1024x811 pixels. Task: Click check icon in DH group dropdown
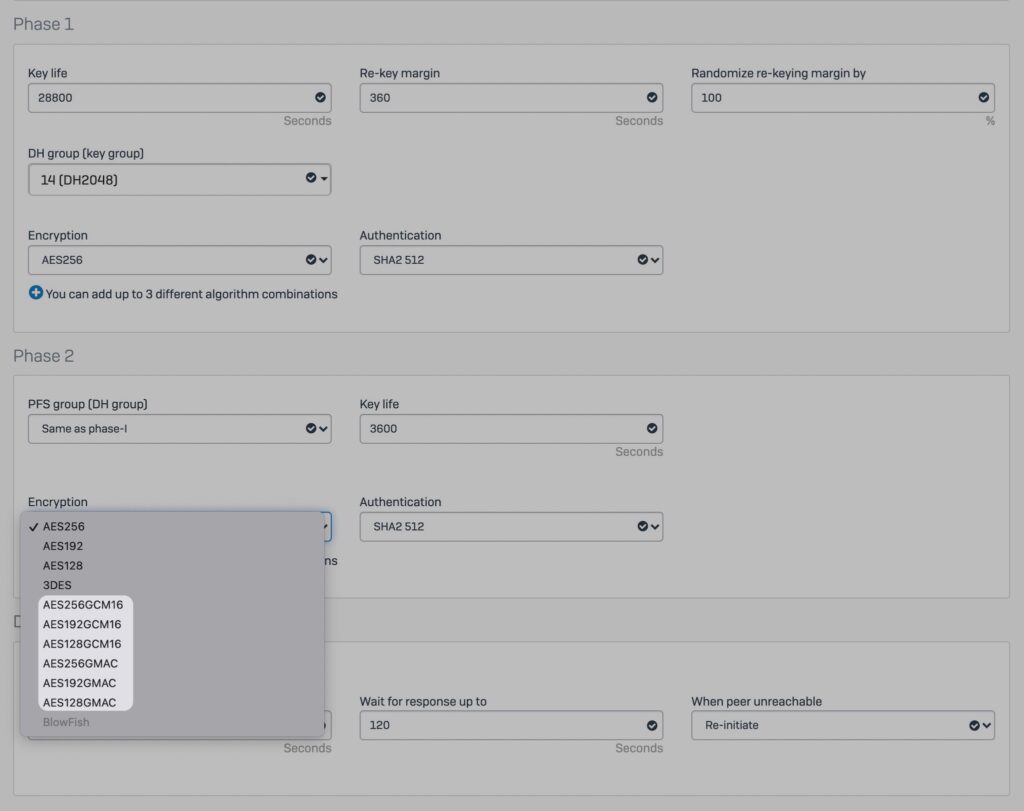tap(311, 178)
